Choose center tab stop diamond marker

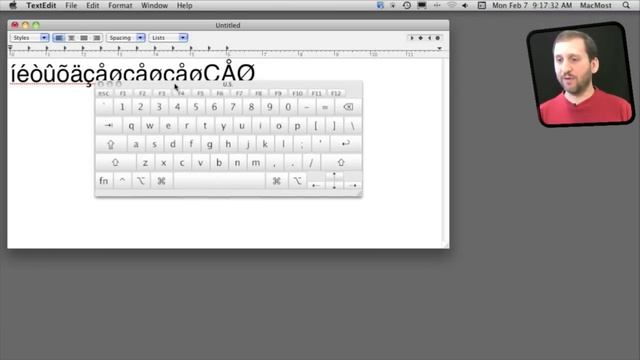(420, 38)
